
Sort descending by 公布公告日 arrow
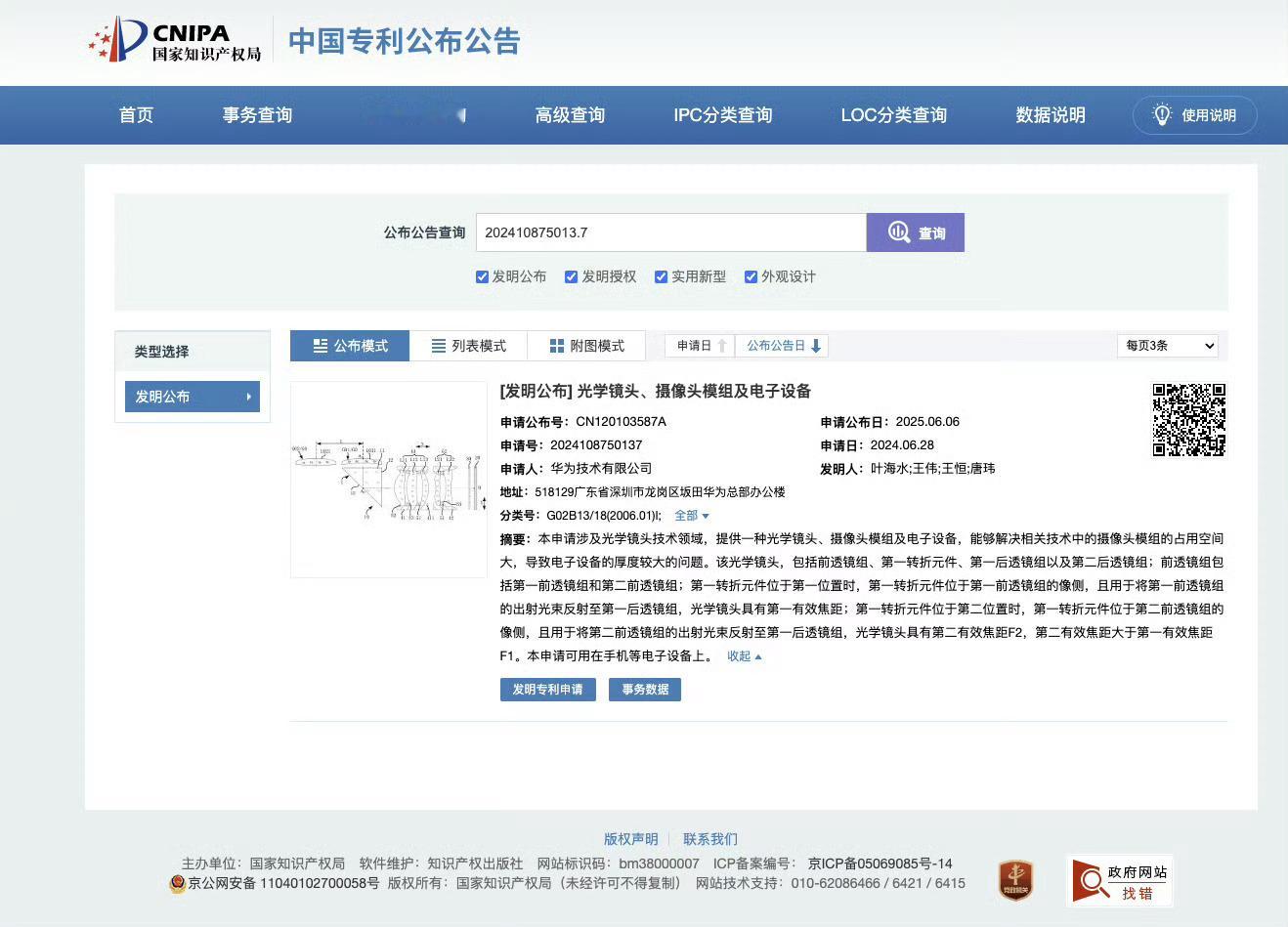tap(816, 346)
